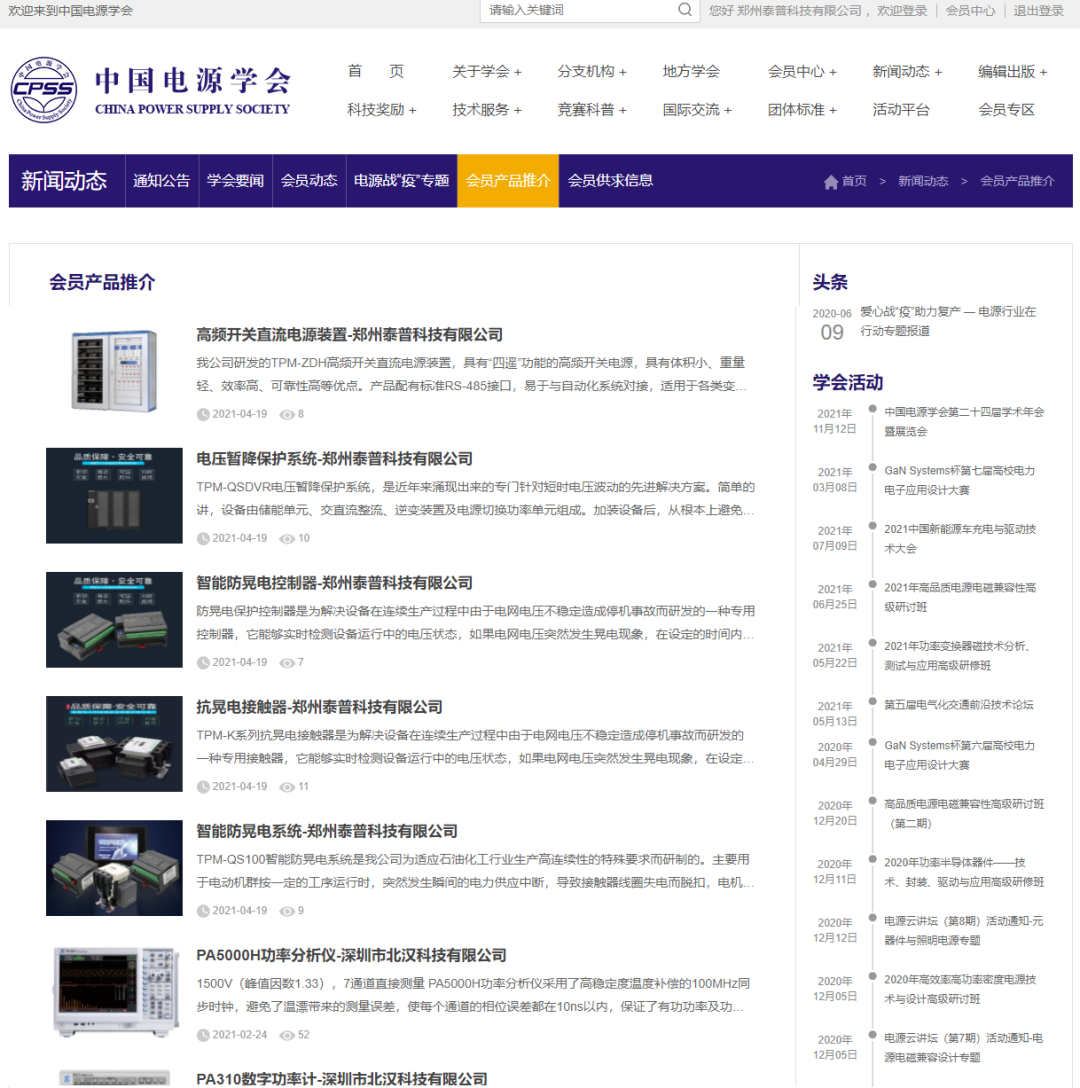Viewport: 1080px width, 1088px height.
Task: Click the 退出登录 link
Action: point(1038,11)
